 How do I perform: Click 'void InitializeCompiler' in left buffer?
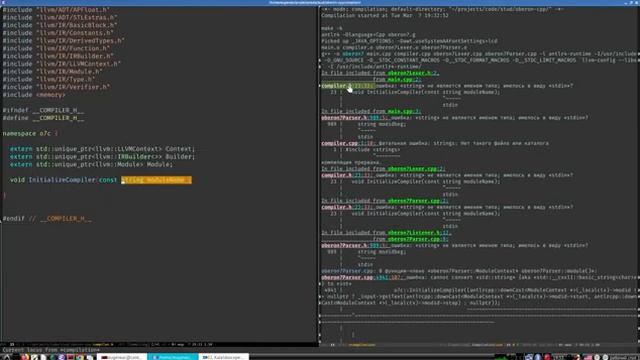[52, 180]
